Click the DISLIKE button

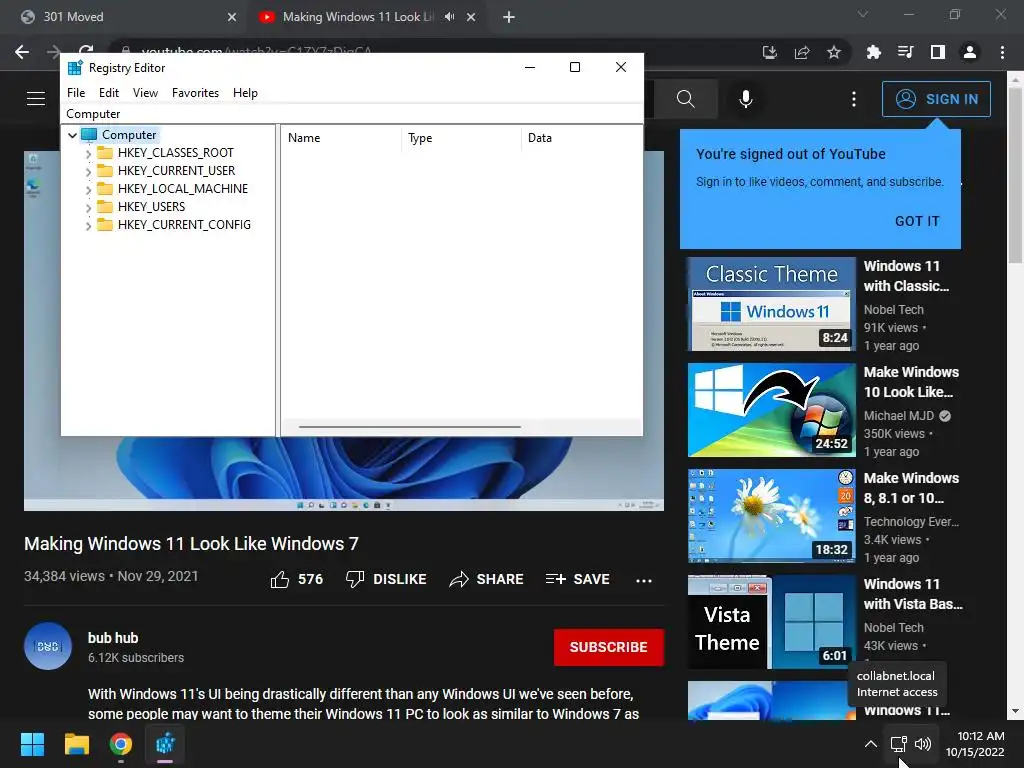(x=386, y=579)
